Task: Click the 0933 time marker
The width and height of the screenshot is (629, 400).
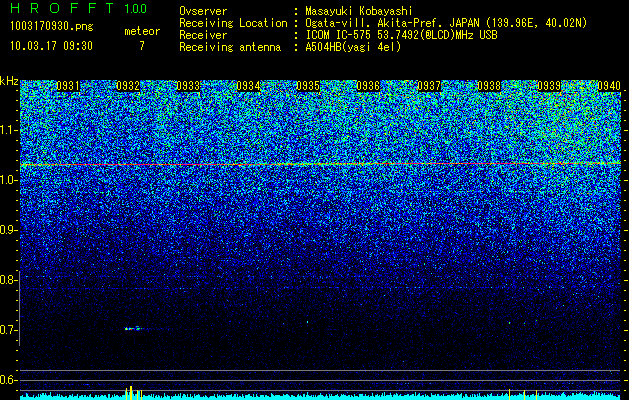Action: pos(188,86)
